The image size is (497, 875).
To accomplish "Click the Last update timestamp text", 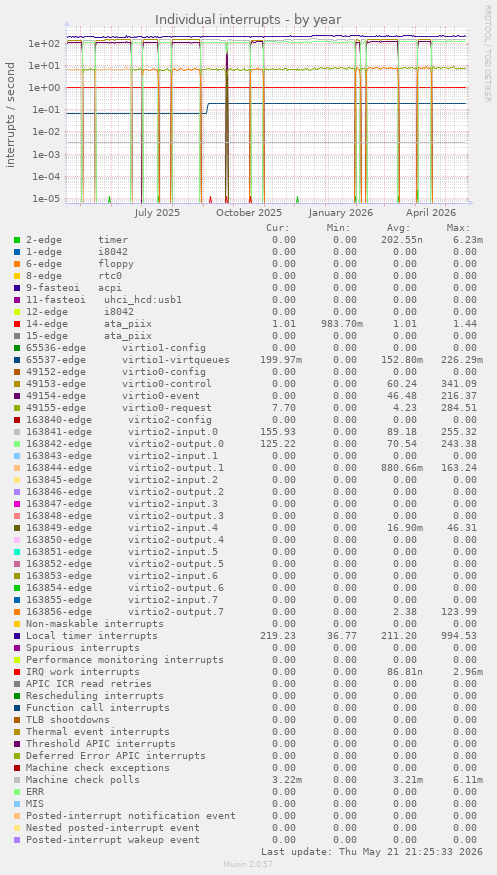I will tap(371, 852).
